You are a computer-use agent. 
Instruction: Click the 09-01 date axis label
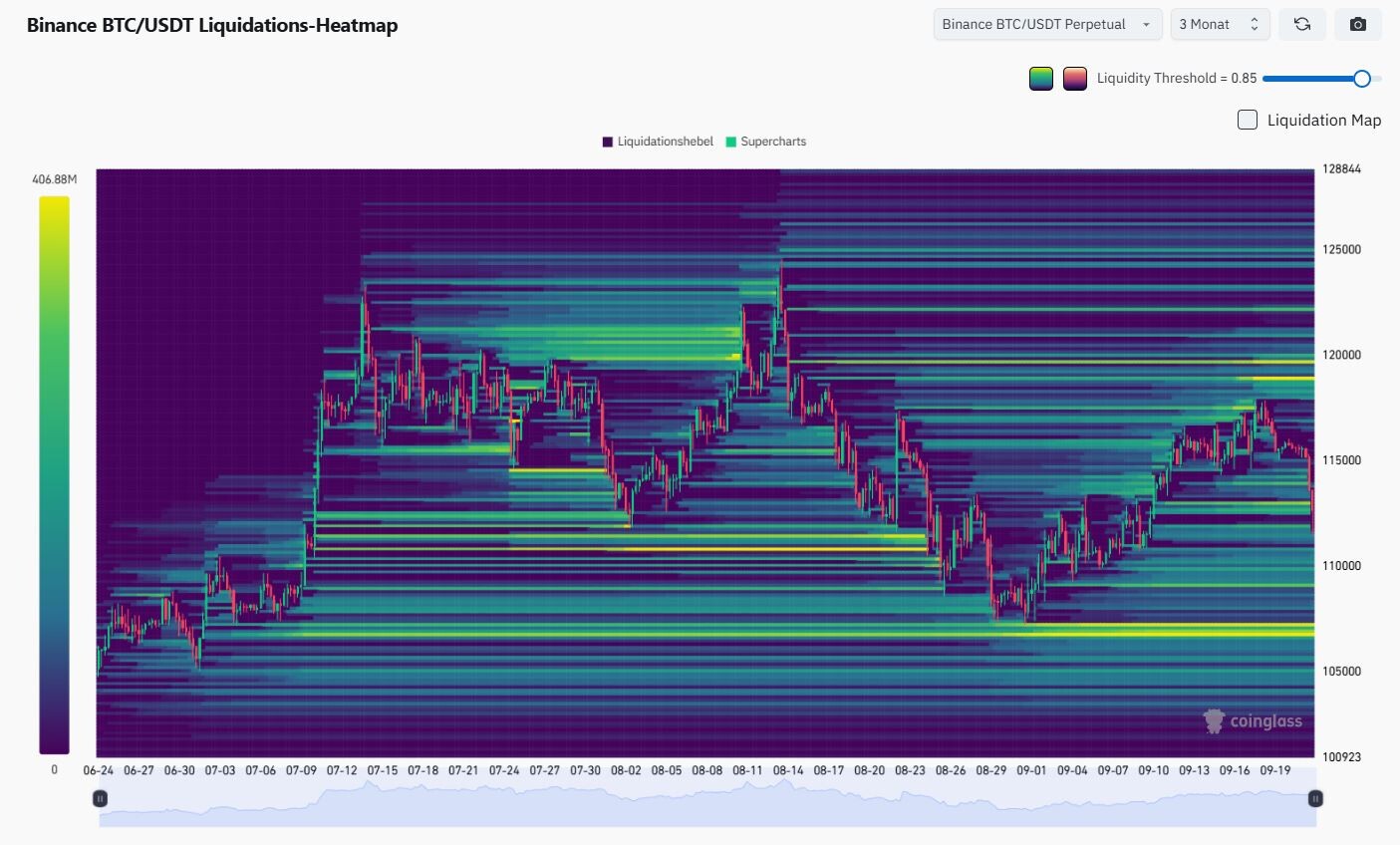tap(1031, 770)
